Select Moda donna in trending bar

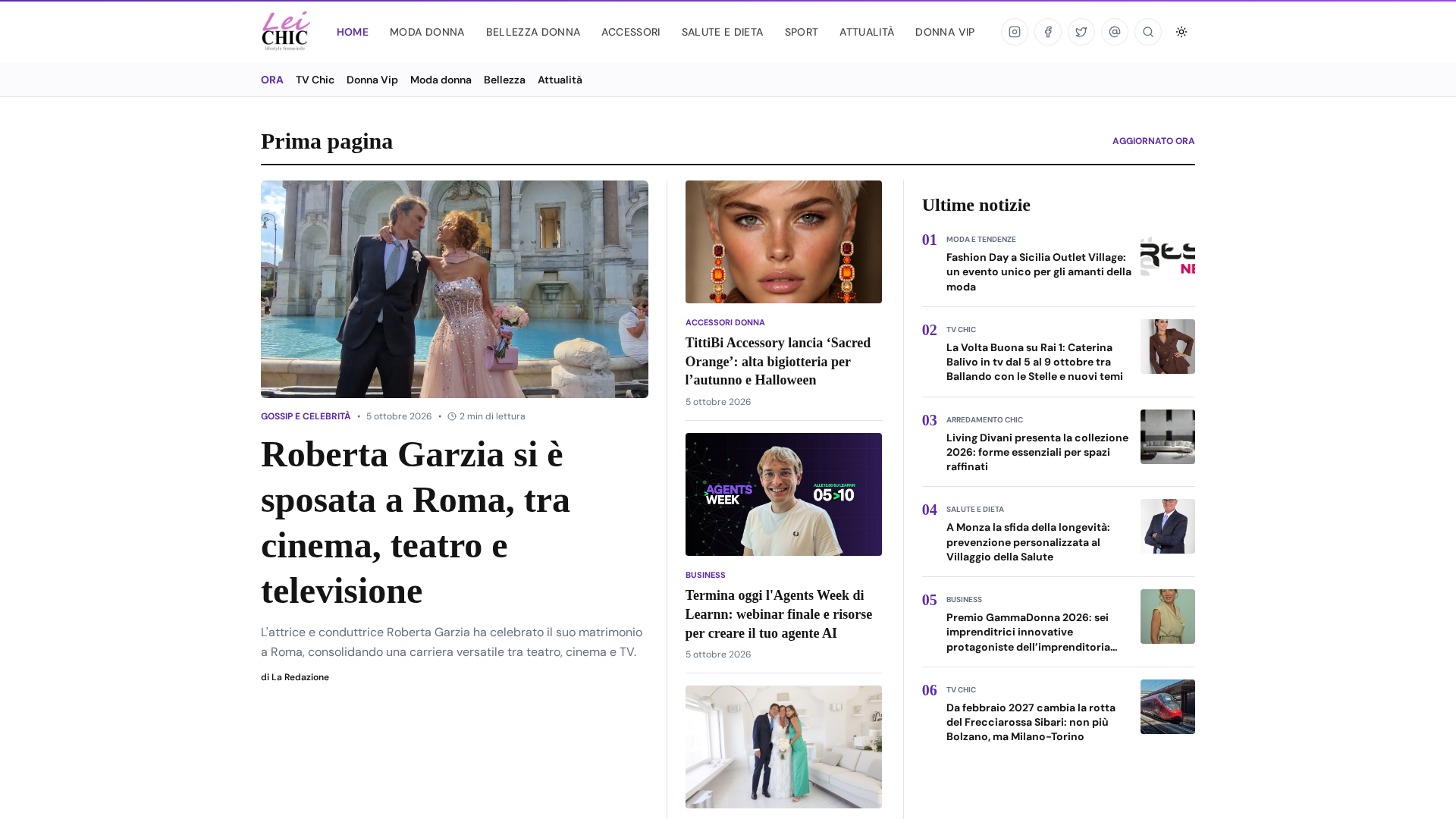[441, 80]
